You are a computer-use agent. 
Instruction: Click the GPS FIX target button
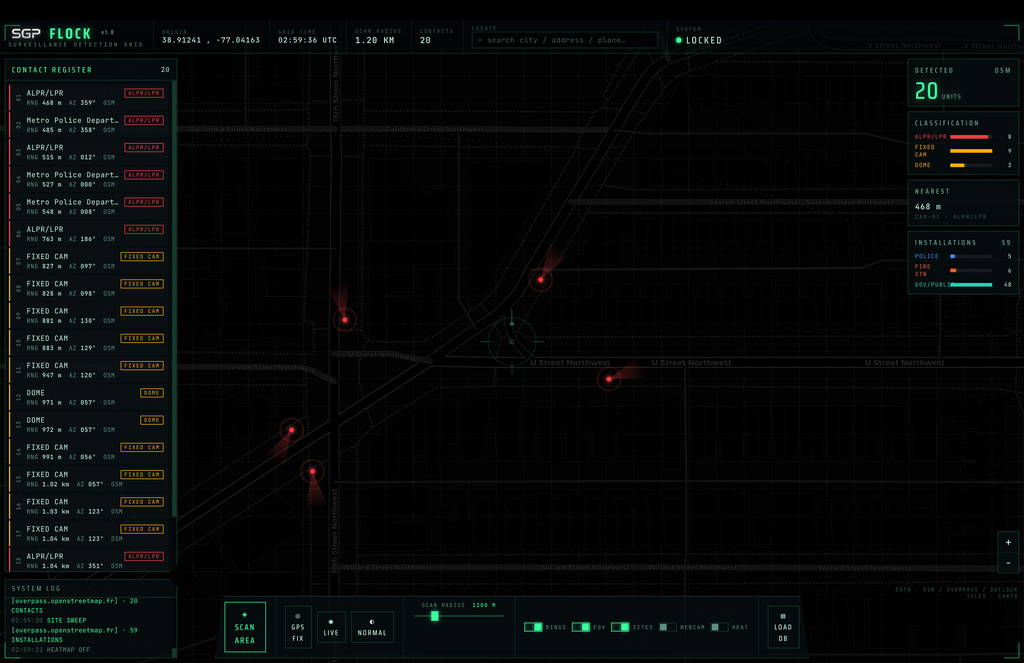click(298, 627)
